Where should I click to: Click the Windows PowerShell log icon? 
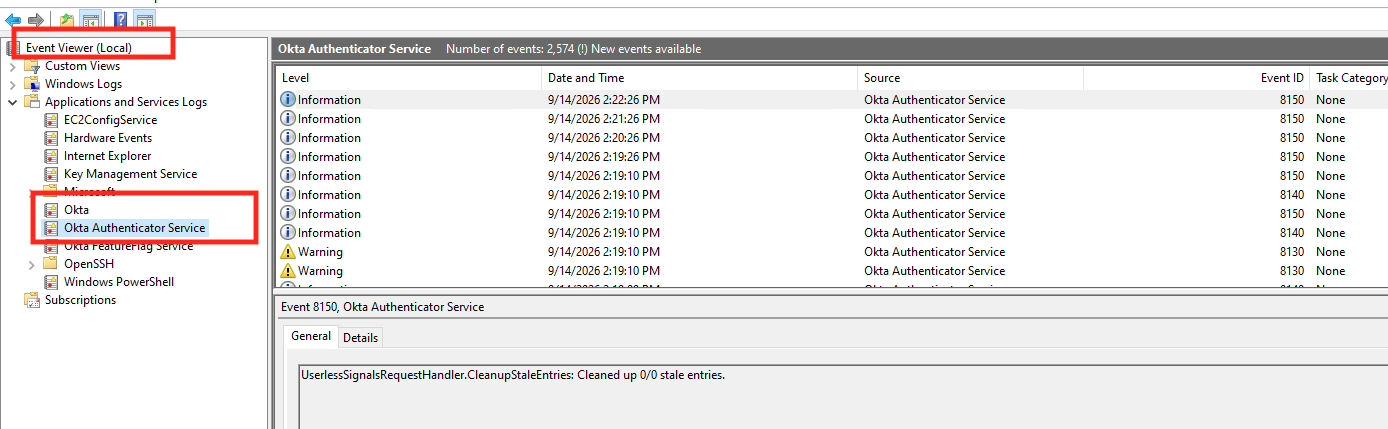click(x=52, y=282)
